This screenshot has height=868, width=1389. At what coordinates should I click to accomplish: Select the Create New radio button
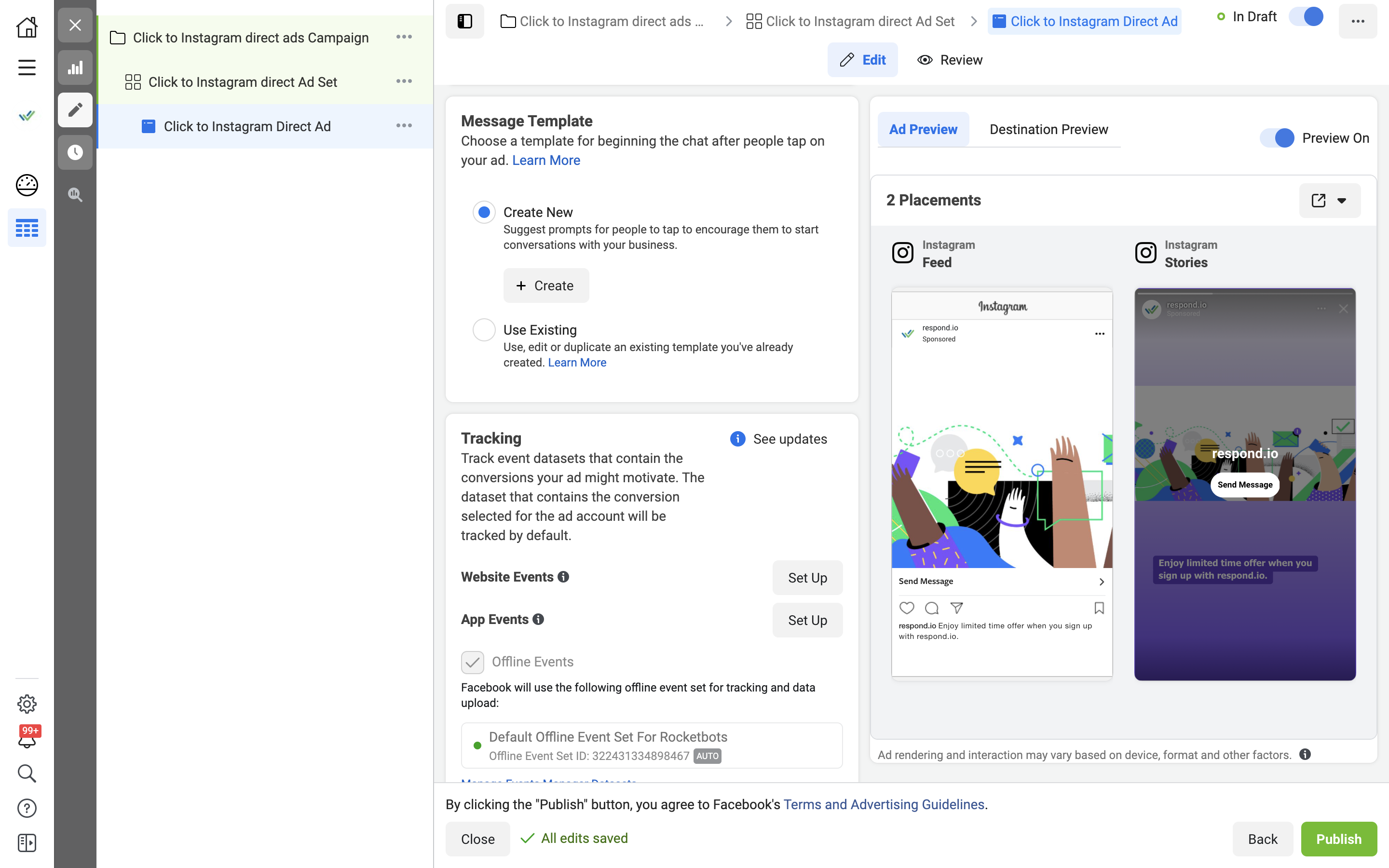[x=484, y=212]
